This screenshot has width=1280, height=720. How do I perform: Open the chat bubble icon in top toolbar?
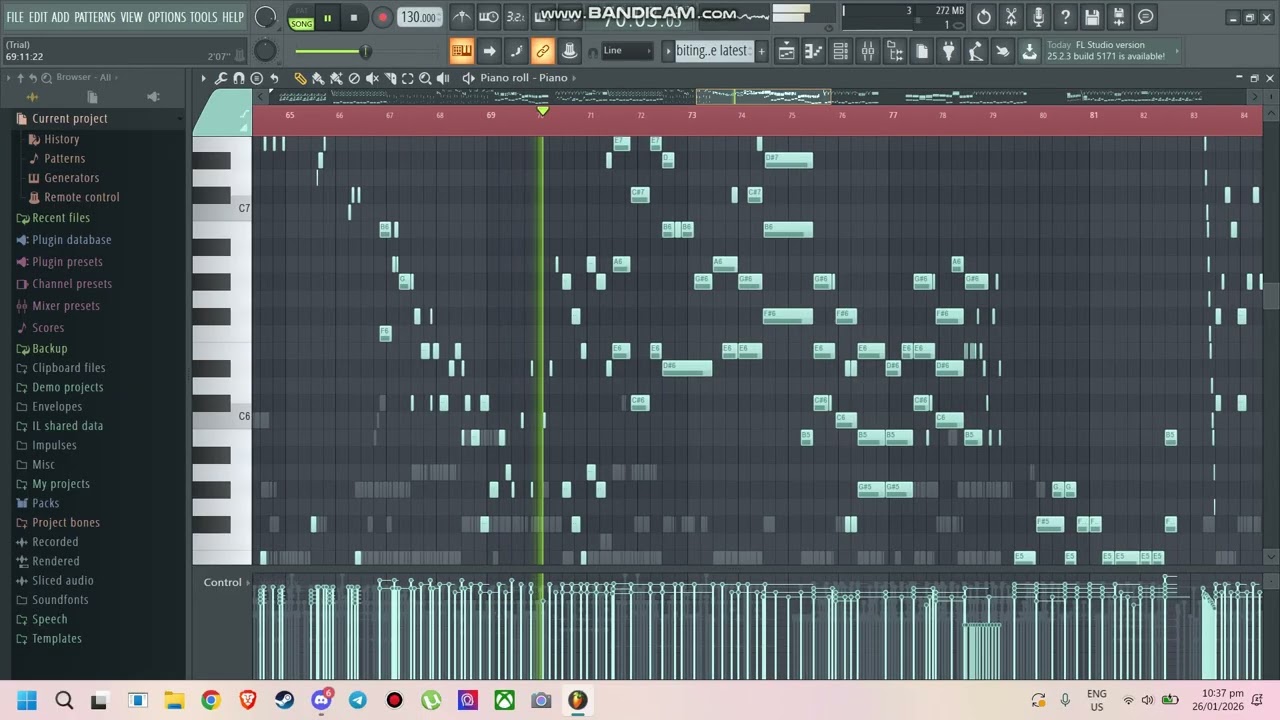pyautogui.click(x=1146, y=17)
